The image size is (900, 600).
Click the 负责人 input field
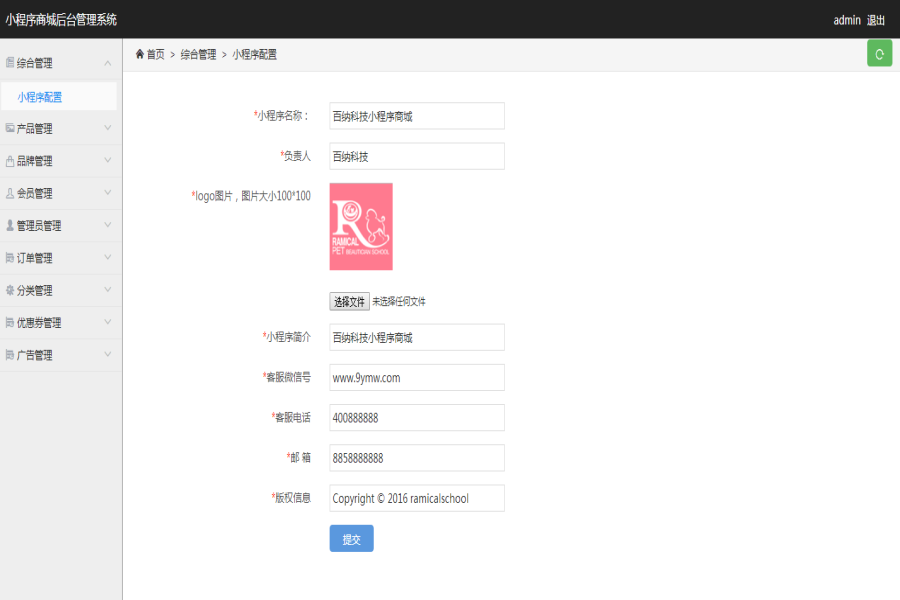(417, 156)
